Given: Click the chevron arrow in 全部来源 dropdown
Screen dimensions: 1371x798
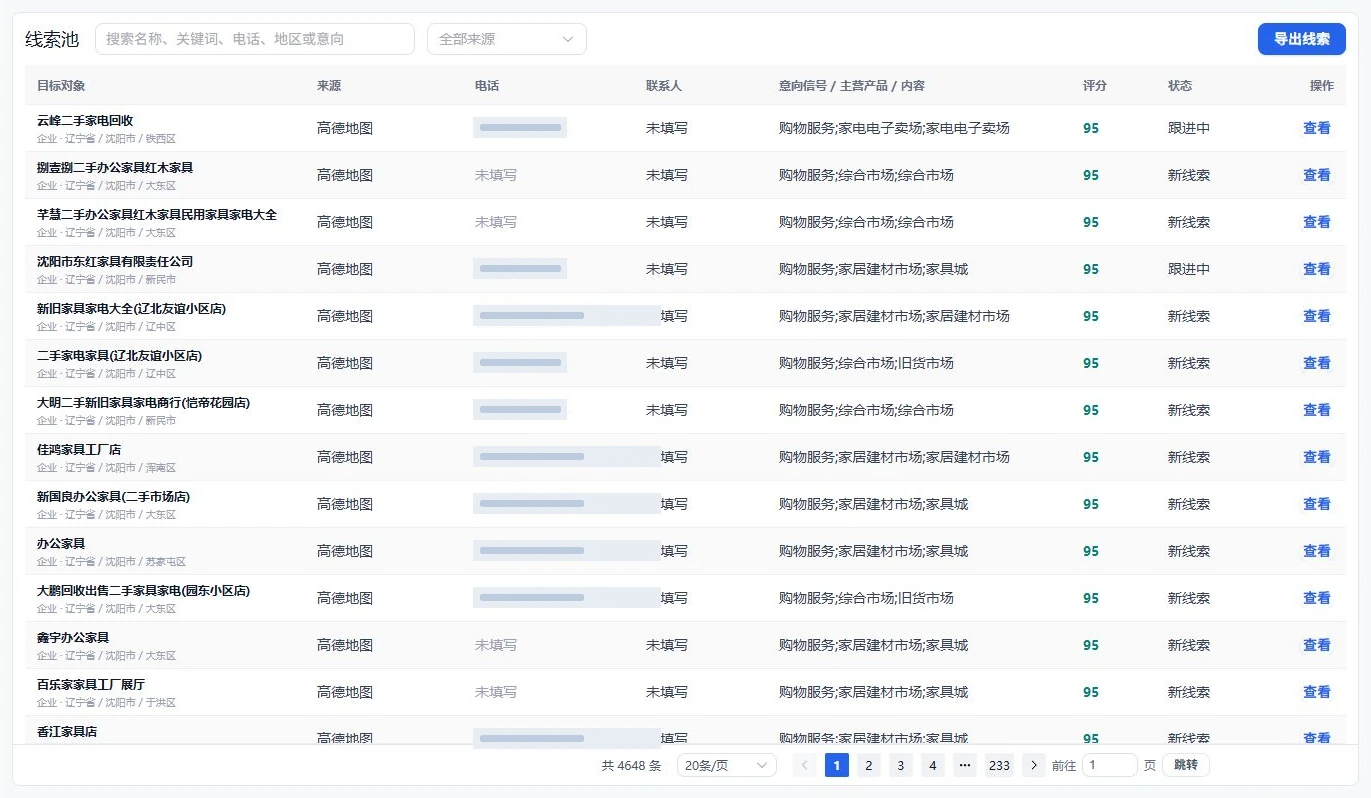Looking at the screenshot, I should tap(568, 39).
